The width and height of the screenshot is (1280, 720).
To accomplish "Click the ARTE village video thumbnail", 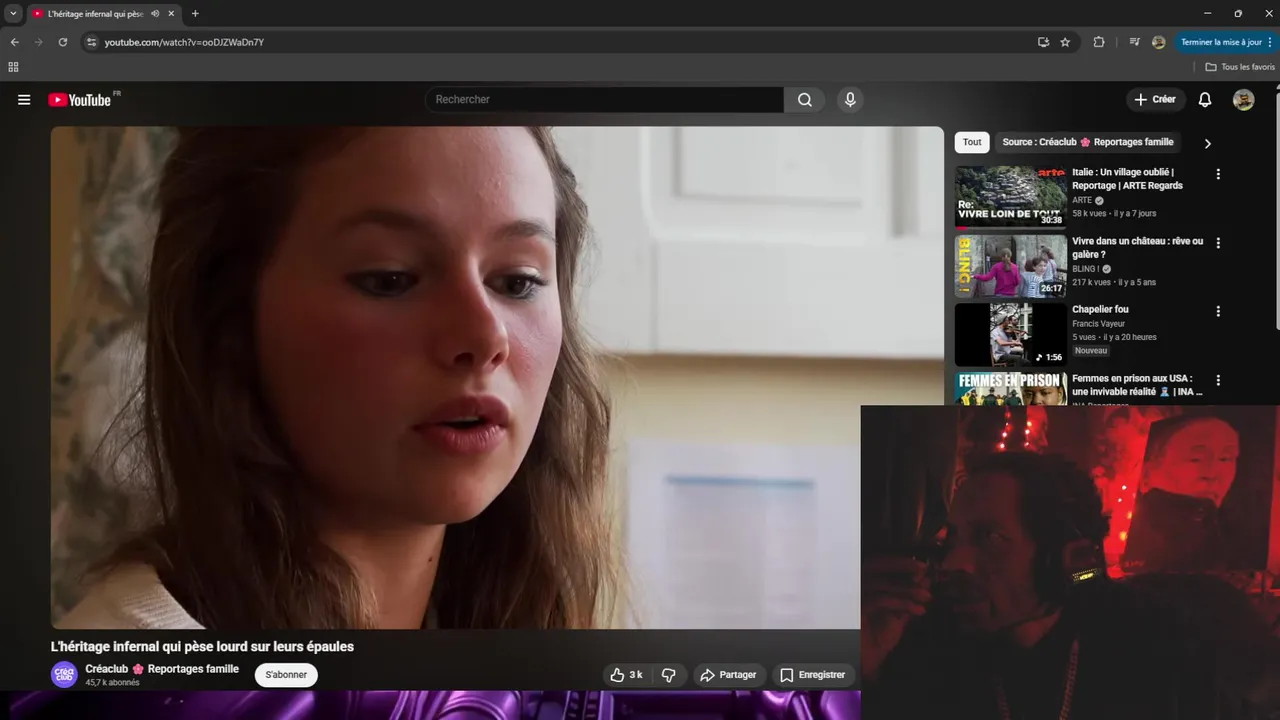I will (1010, 197).
